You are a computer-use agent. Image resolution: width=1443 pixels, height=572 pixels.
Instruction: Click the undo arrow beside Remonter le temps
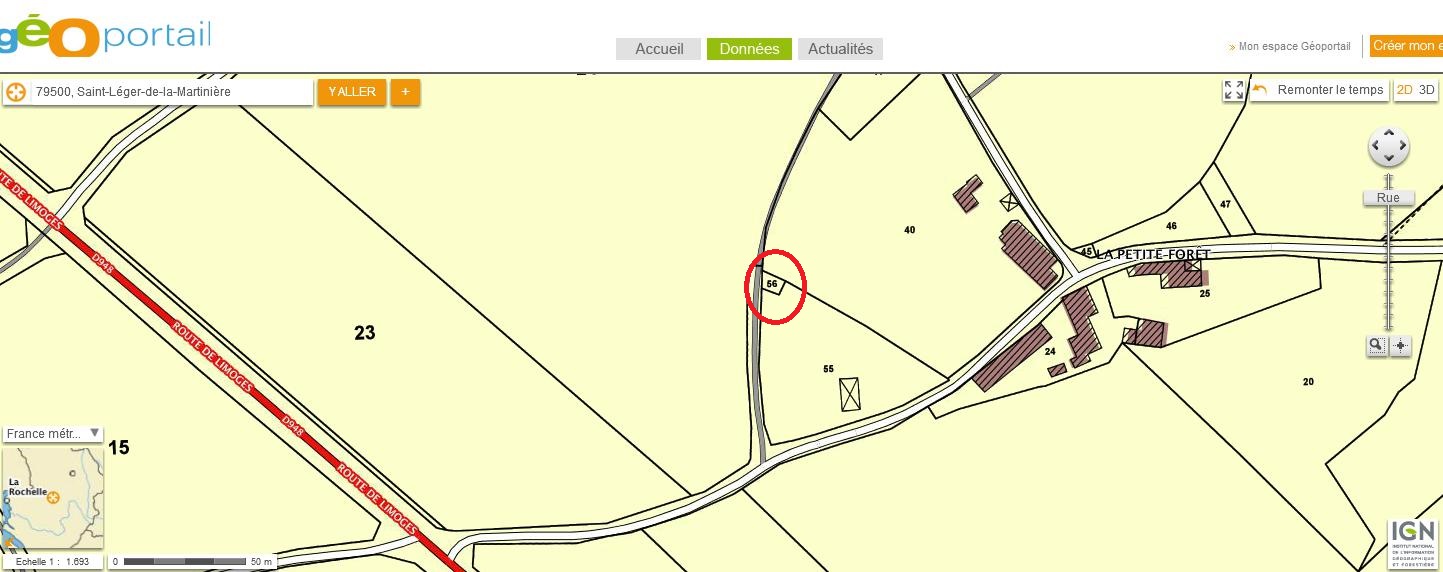[1260, 90]
